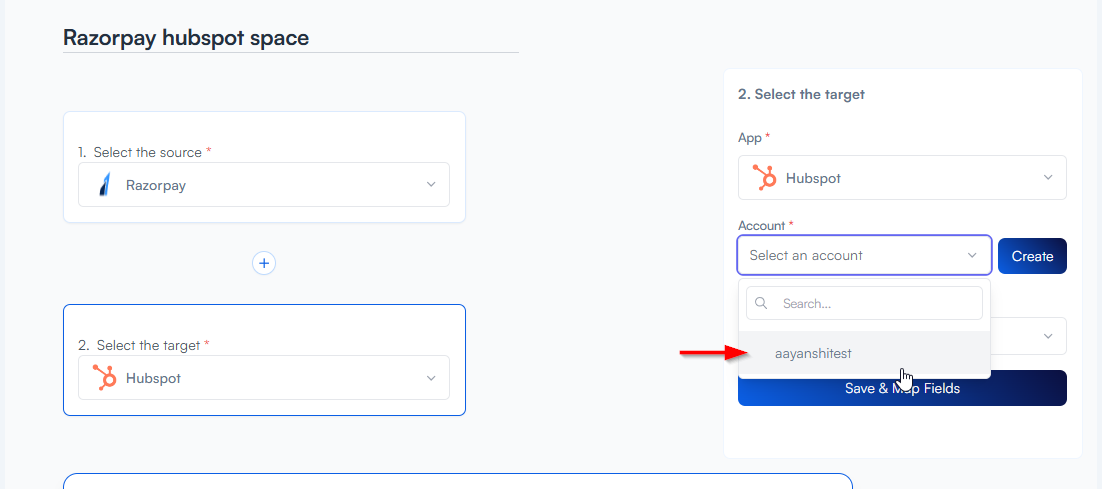Open the App dropdown chevron
The height and width of the screenshot is (489, 1102).
coord(1048,178)
